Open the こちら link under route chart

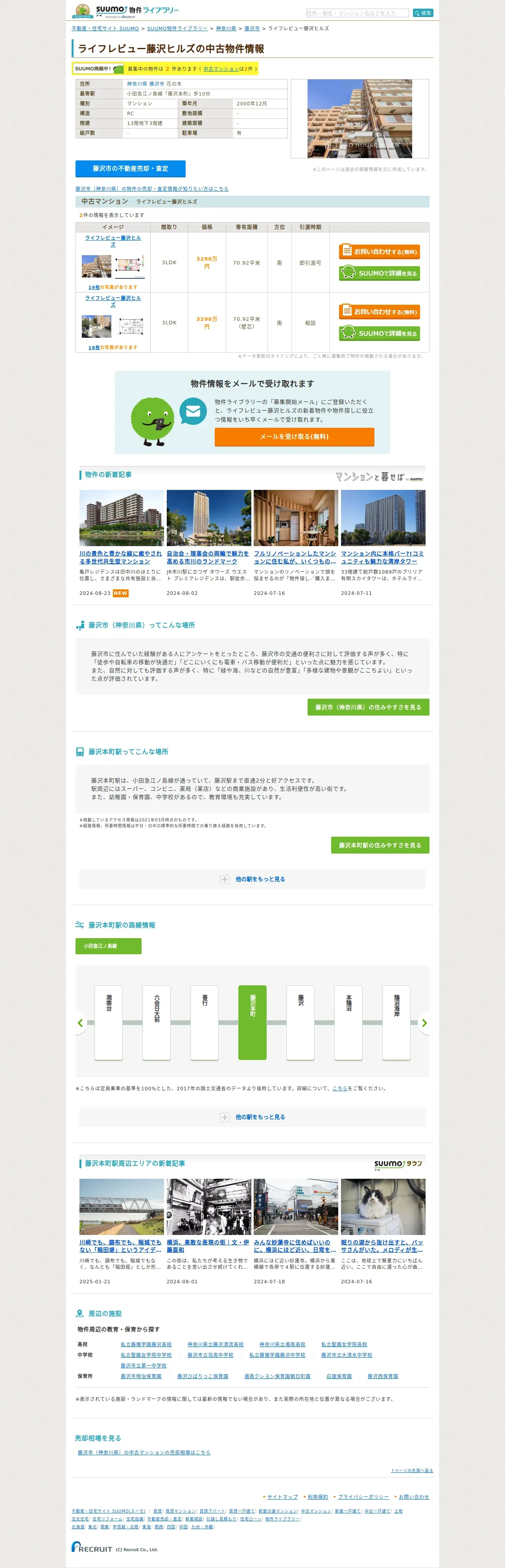click(x=340, y=1088)
